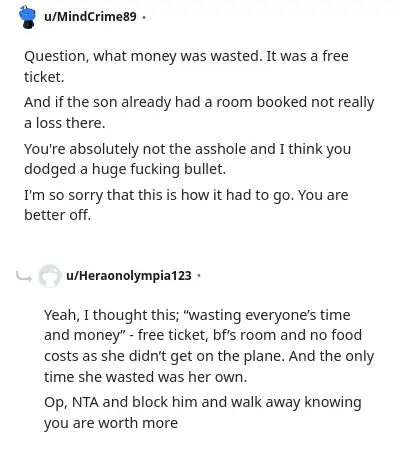Click 'you are worth more' text
This screenshot has height=458, width=400.
click(x=111, y=423)
